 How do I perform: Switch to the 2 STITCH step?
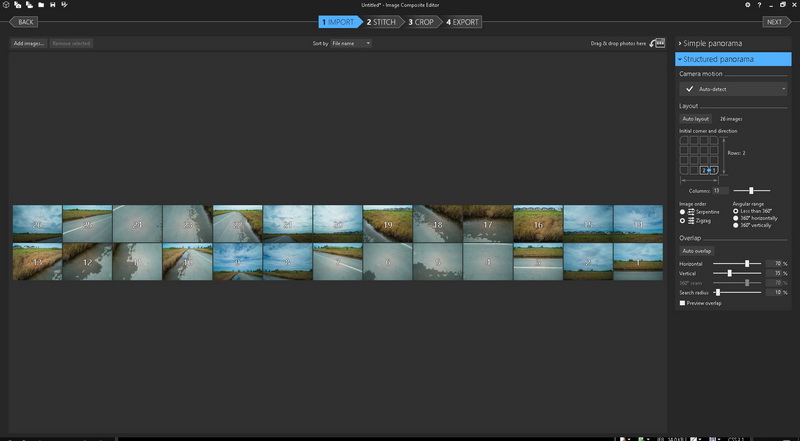pyautogui.click(x=382, y=21)
